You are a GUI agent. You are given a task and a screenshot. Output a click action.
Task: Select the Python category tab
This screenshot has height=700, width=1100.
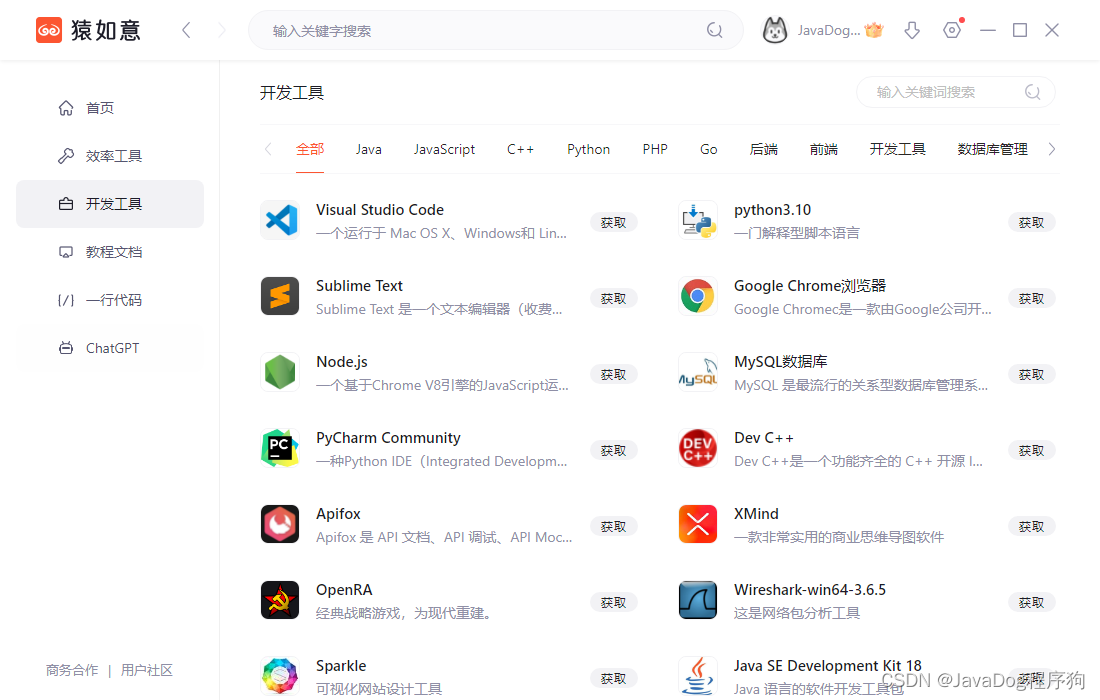pyautogui.click(x=589, y=149)
